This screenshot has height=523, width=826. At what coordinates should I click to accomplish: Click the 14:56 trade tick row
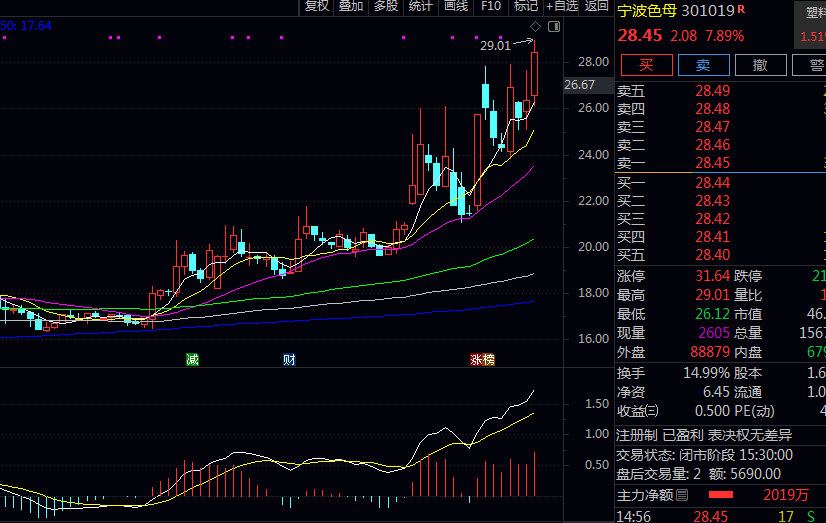click(720, 516)
